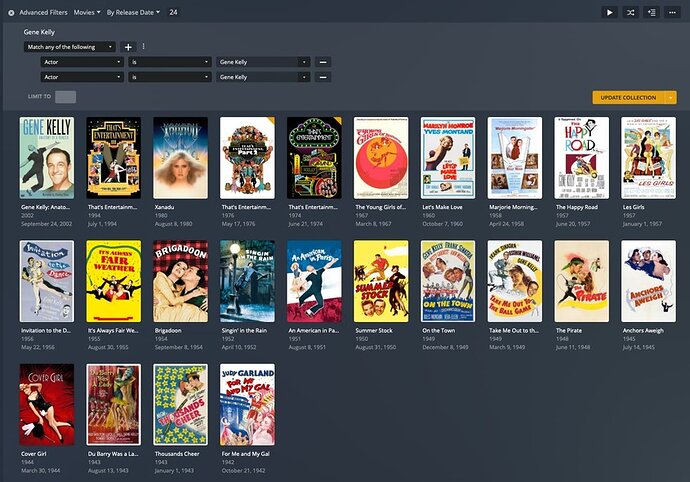Click The Happy Road title text
Image resolution: width=690 pixels, height=482 pixels.
tap(577, 207)
